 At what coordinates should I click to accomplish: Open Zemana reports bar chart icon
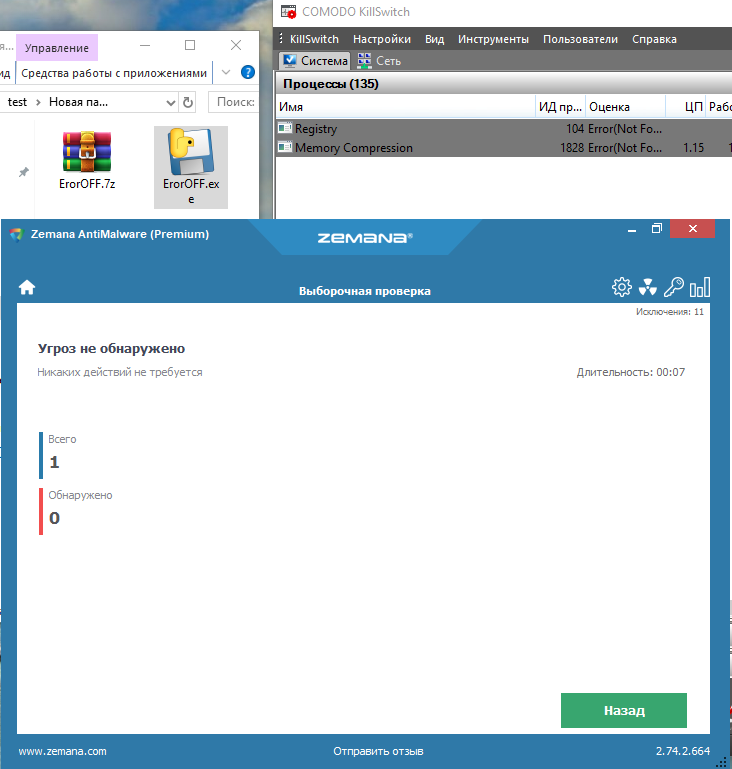coord(700,287)
